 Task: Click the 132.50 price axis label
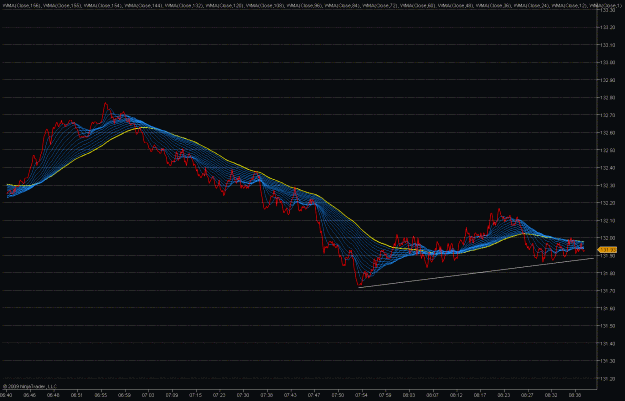pos(607,150)
